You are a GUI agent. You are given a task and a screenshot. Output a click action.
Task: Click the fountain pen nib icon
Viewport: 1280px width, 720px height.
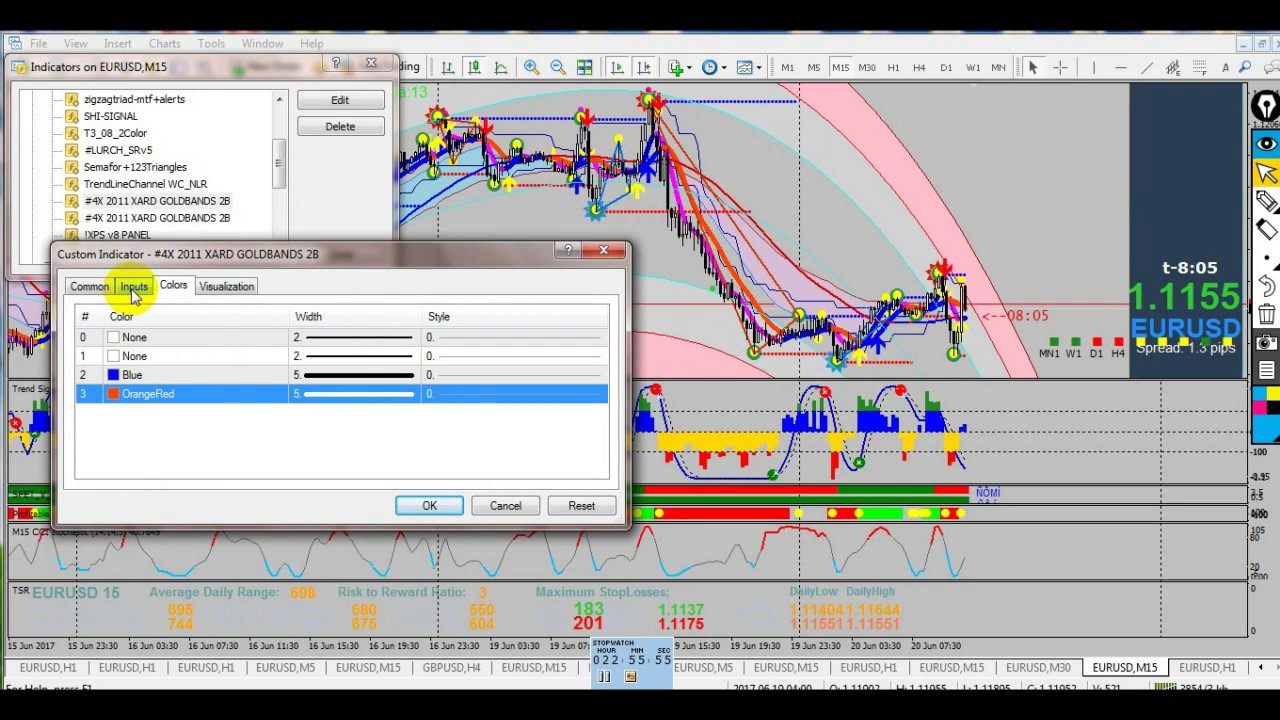1266,106
